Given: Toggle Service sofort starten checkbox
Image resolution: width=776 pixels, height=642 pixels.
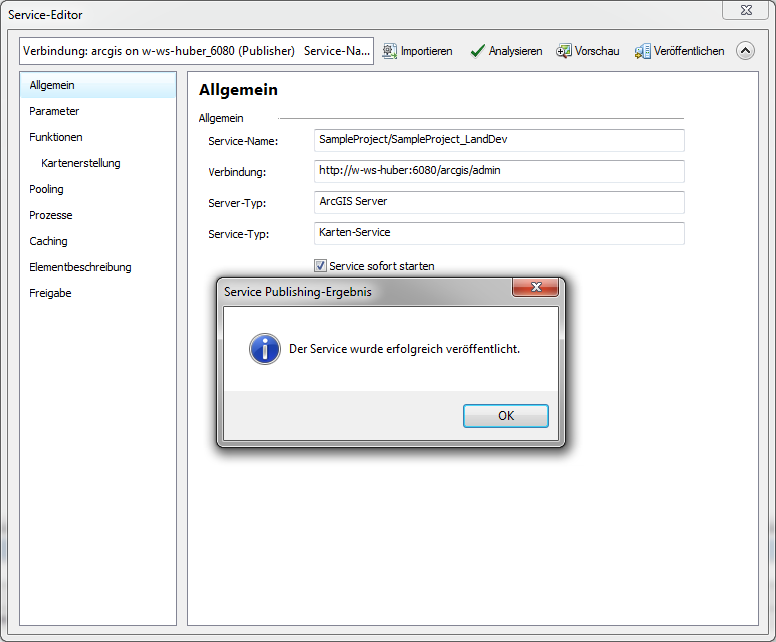Looking at the screenshot, I should click(x=321, y=266).
